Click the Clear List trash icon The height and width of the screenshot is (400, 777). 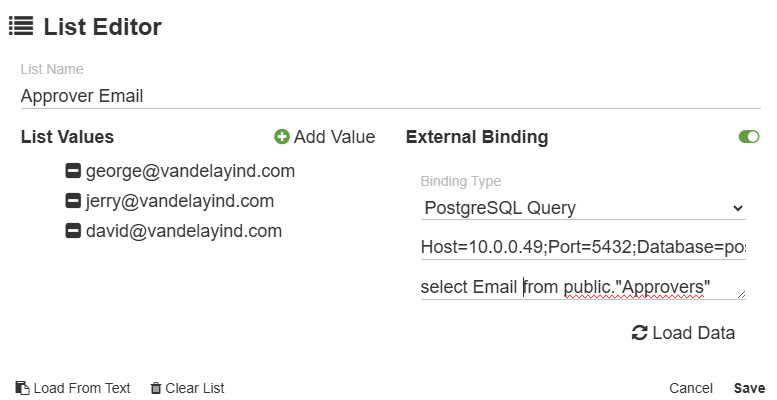click(x=156, y=388)
